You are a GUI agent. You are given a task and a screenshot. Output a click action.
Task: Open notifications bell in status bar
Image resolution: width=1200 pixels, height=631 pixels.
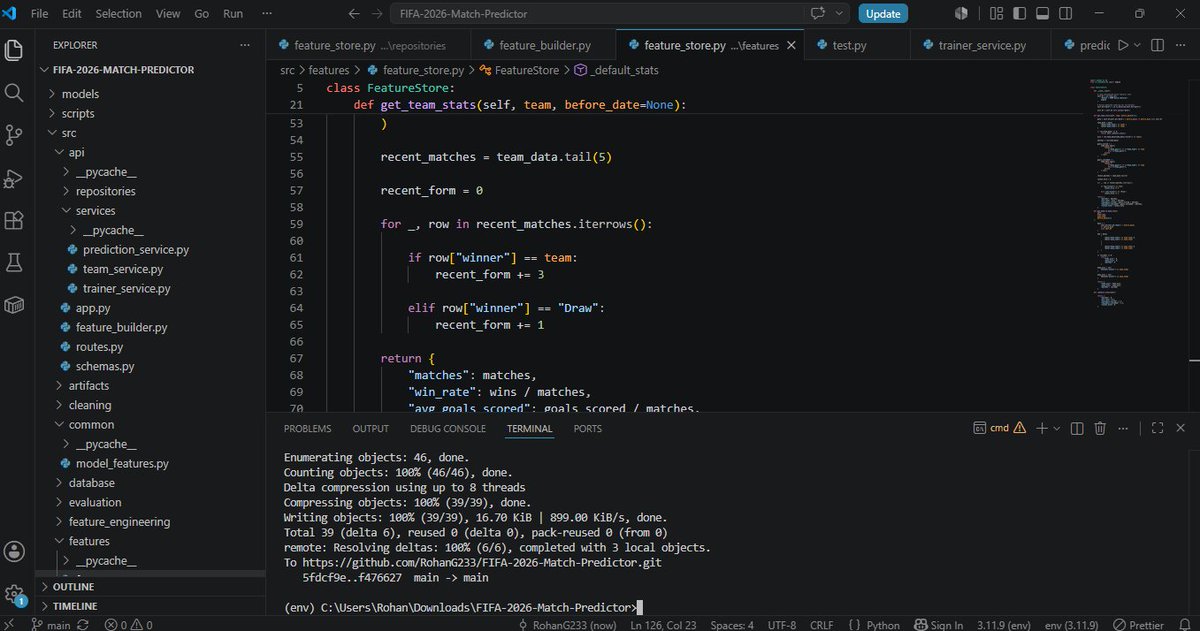point(1185,624)
